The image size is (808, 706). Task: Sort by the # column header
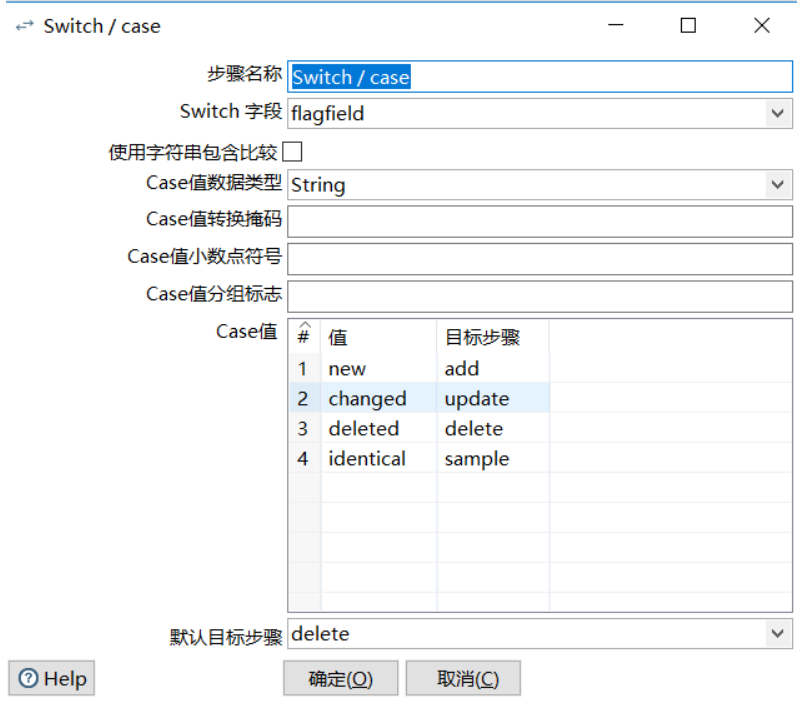[x=304, y=337]
